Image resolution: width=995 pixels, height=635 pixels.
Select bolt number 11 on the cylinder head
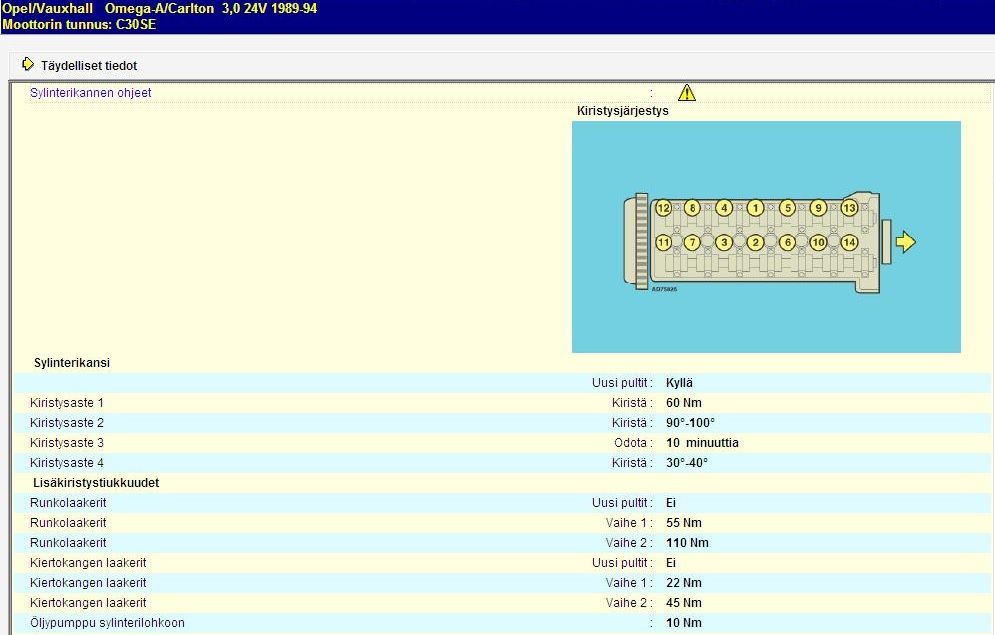click(x=663, y=242)
